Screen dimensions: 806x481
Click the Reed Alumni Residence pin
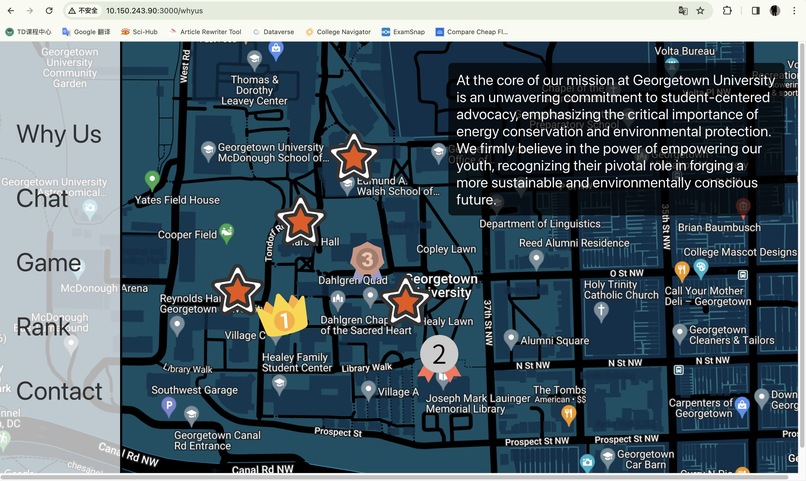(x=536, y=260)
